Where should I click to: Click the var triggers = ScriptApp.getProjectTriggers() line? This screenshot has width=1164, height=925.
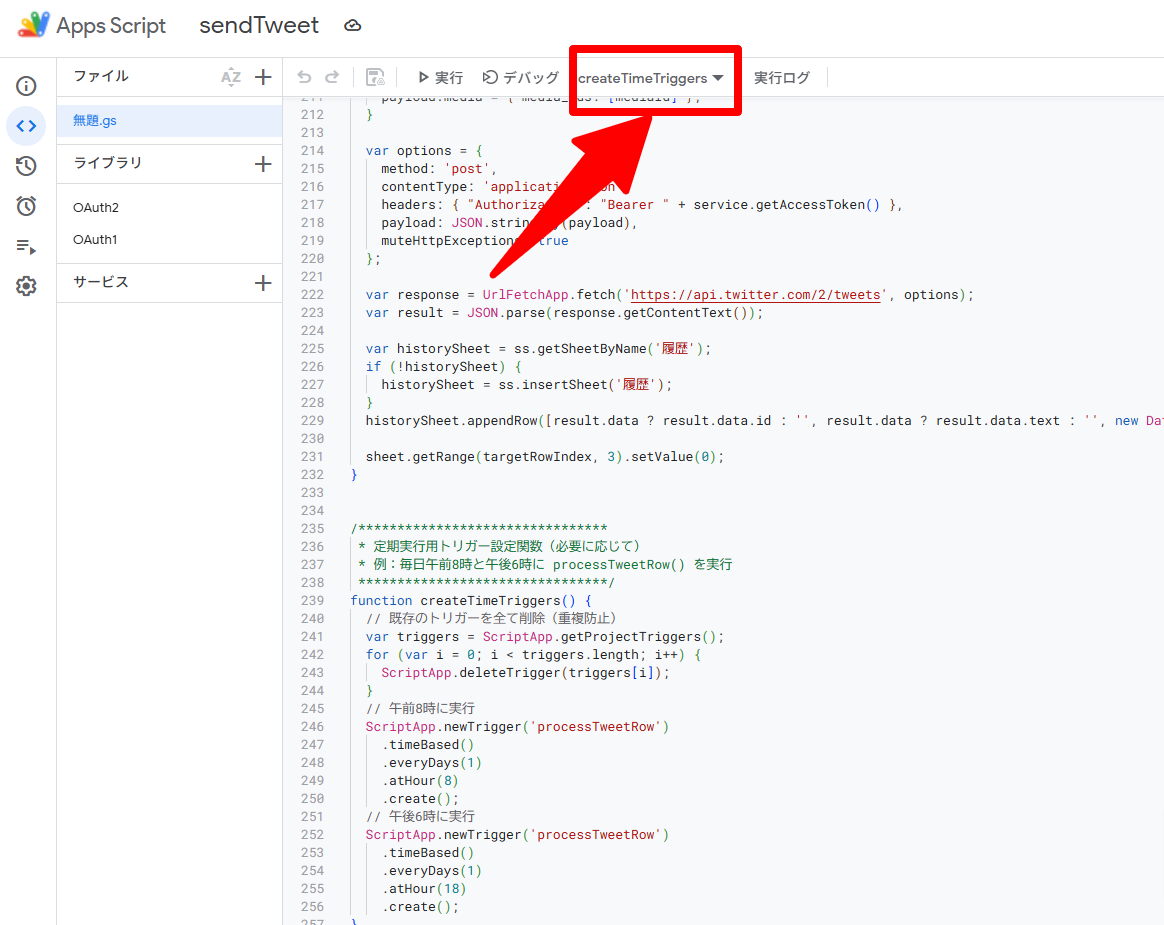point(544,637)
